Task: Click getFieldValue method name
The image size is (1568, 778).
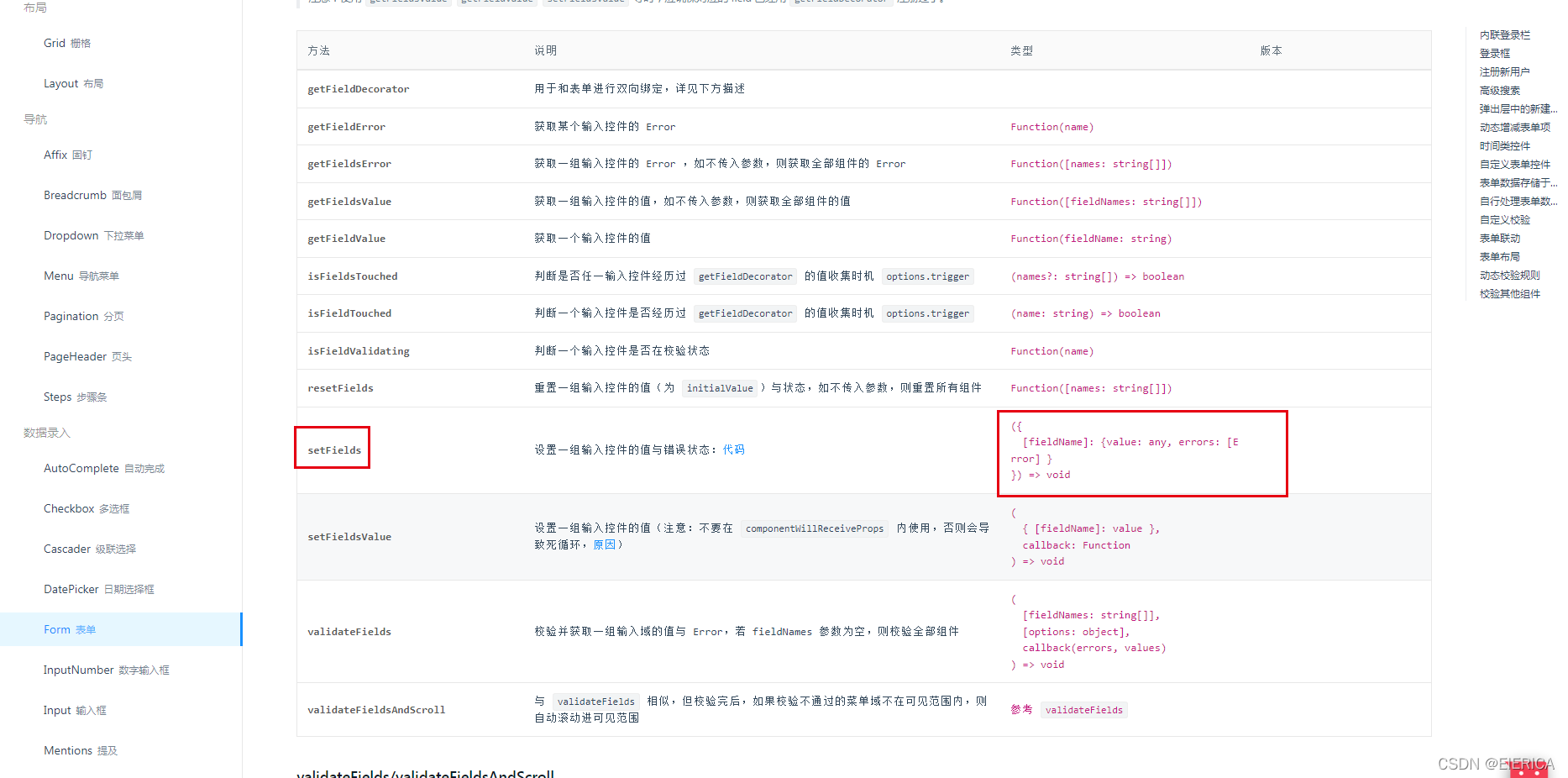Action: (x=347, y=239)
